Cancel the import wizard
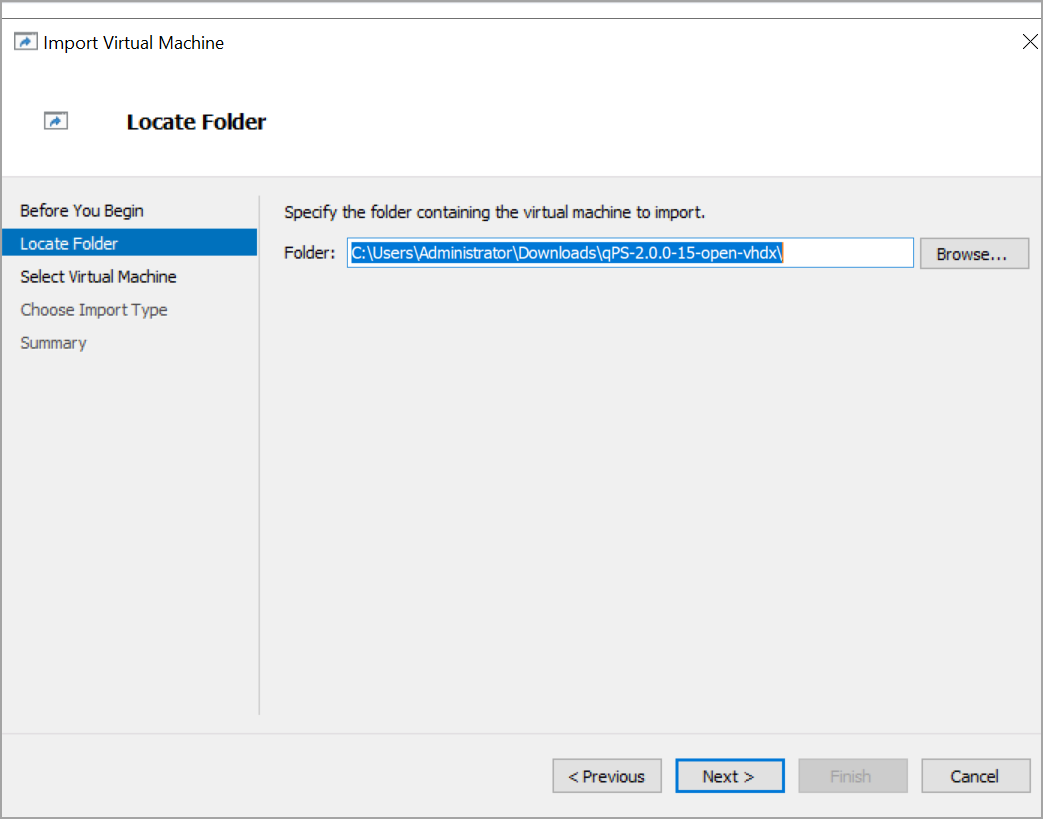Screen dimensions: 1043x819 (975, 775)
